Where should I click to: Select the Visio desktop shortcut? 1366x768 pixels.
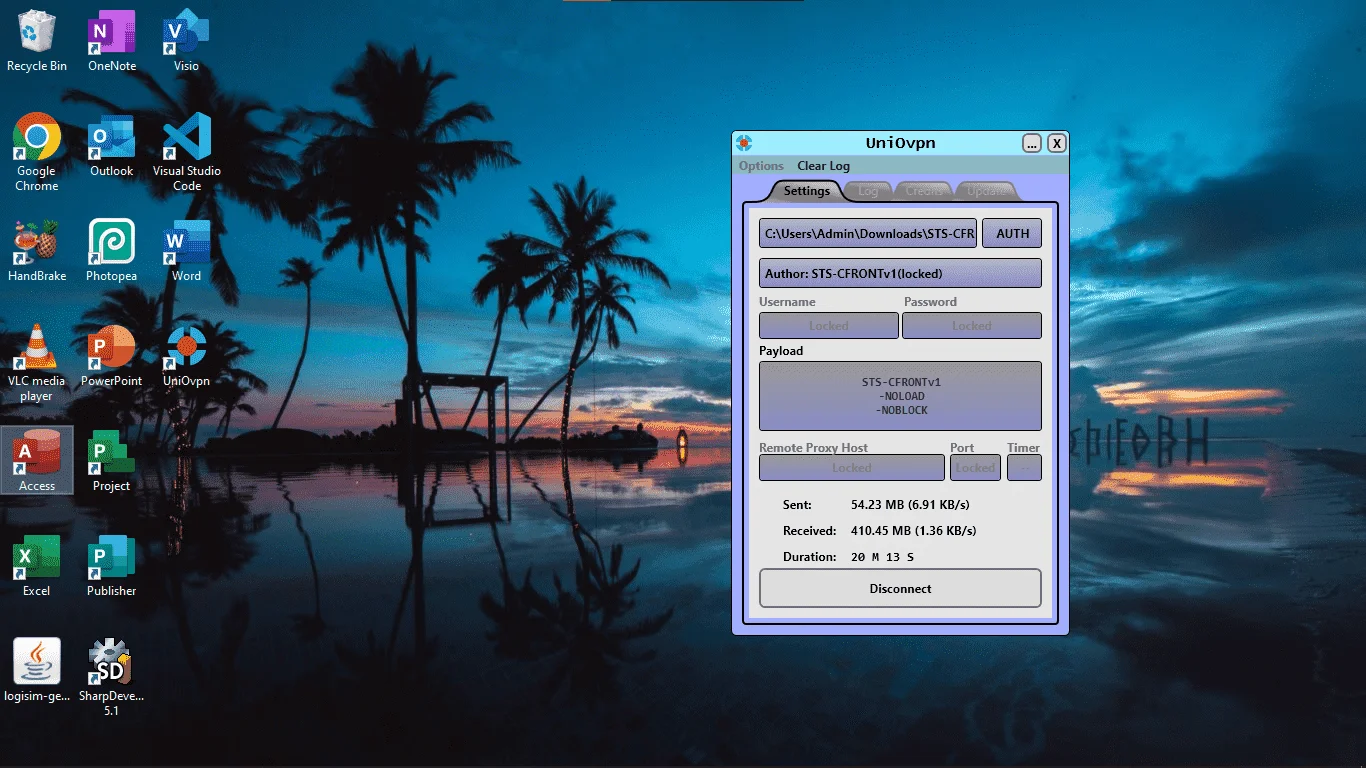(186, 41)
